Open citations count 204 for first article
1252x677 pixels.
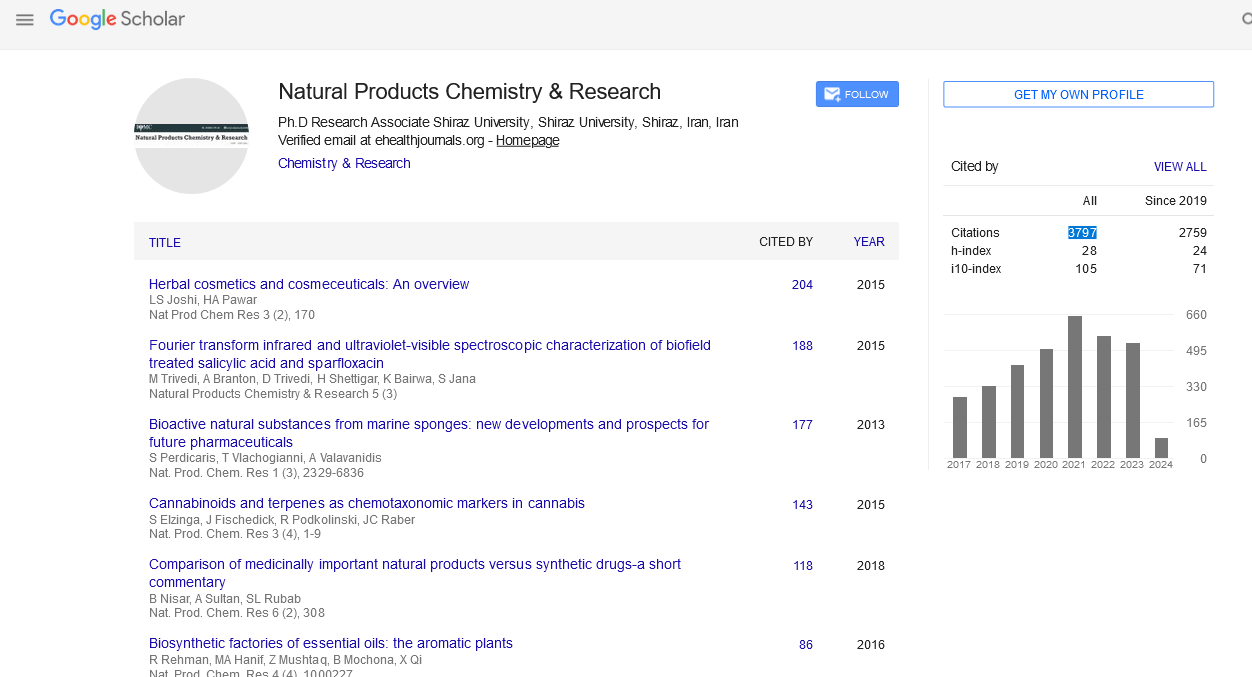(x=802, y=285)
